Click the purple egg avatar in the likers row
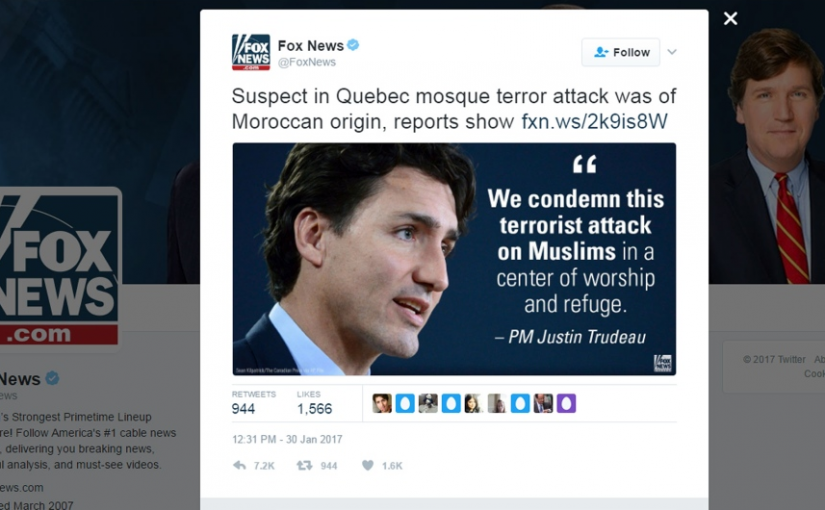 566,403
